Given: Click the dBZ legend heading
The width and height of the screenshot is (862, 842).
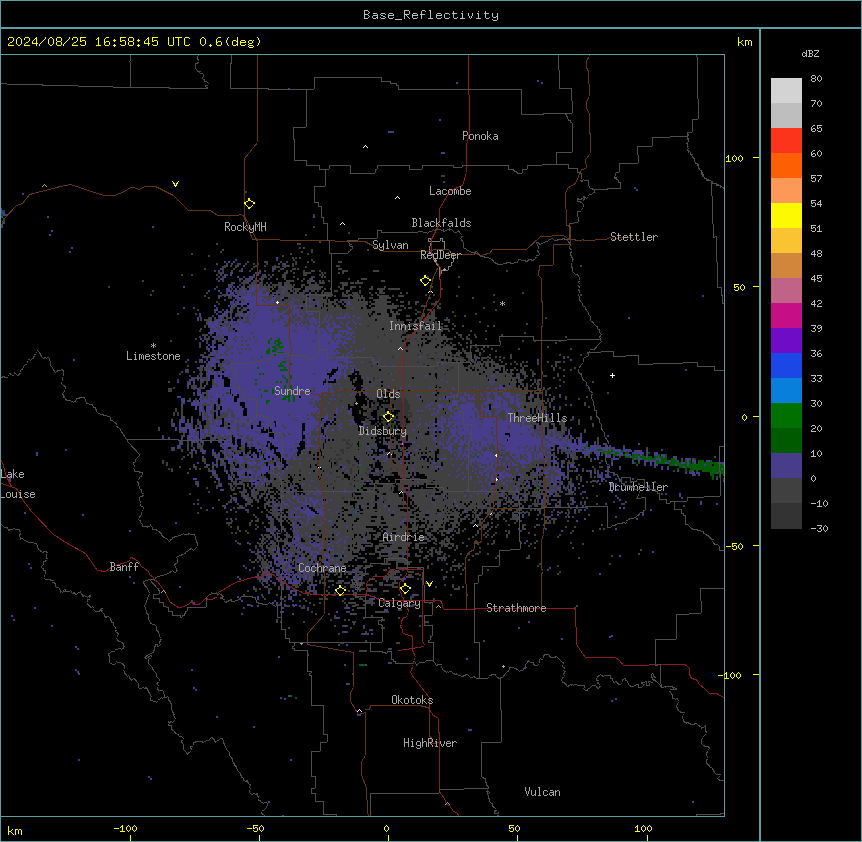Looking at the screenshot, I should (x=810, y=53).
